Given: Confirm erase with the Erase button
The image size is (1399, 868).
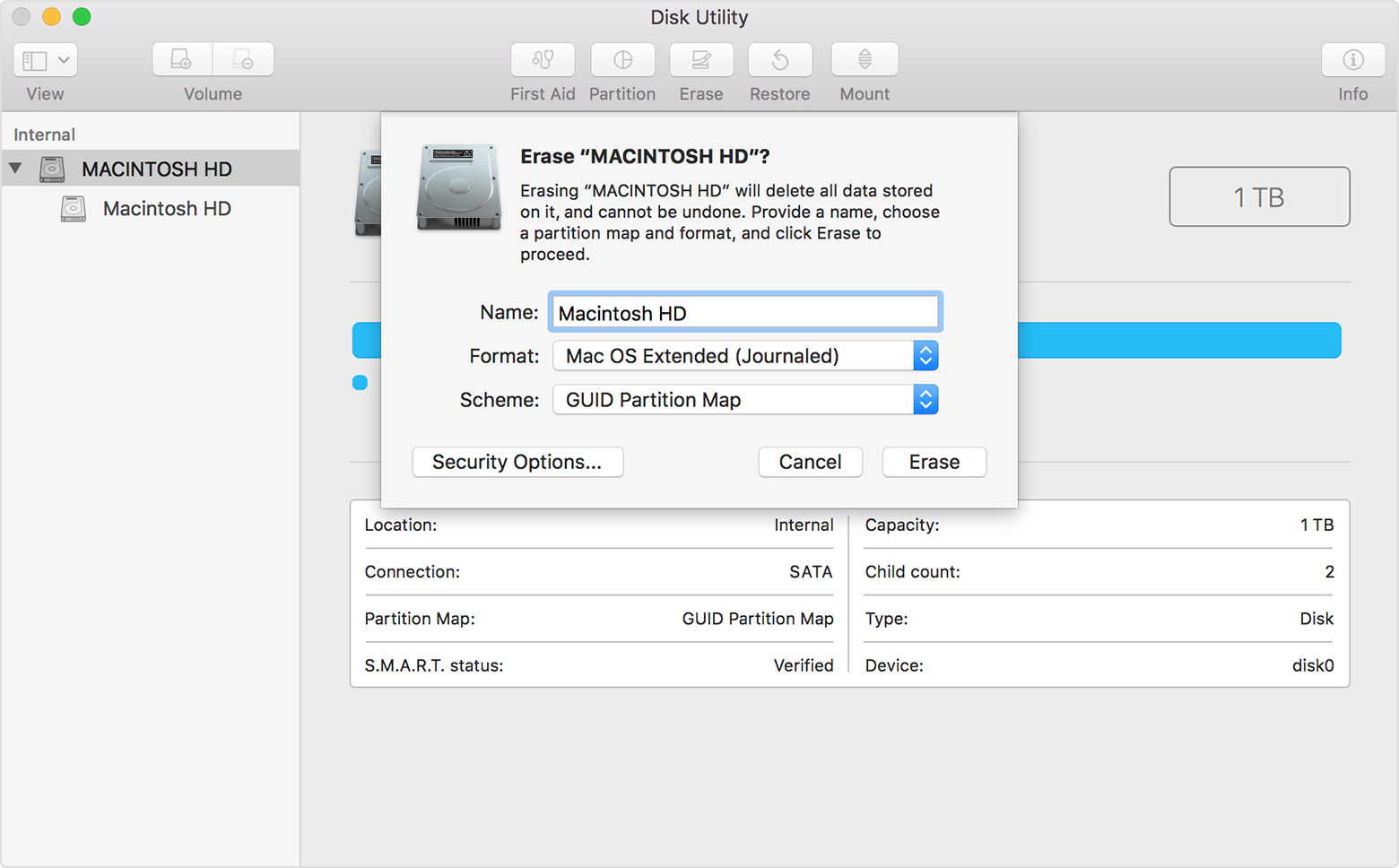Looking at the screenshot, I should pyautogui.click(x=934, y=462).
